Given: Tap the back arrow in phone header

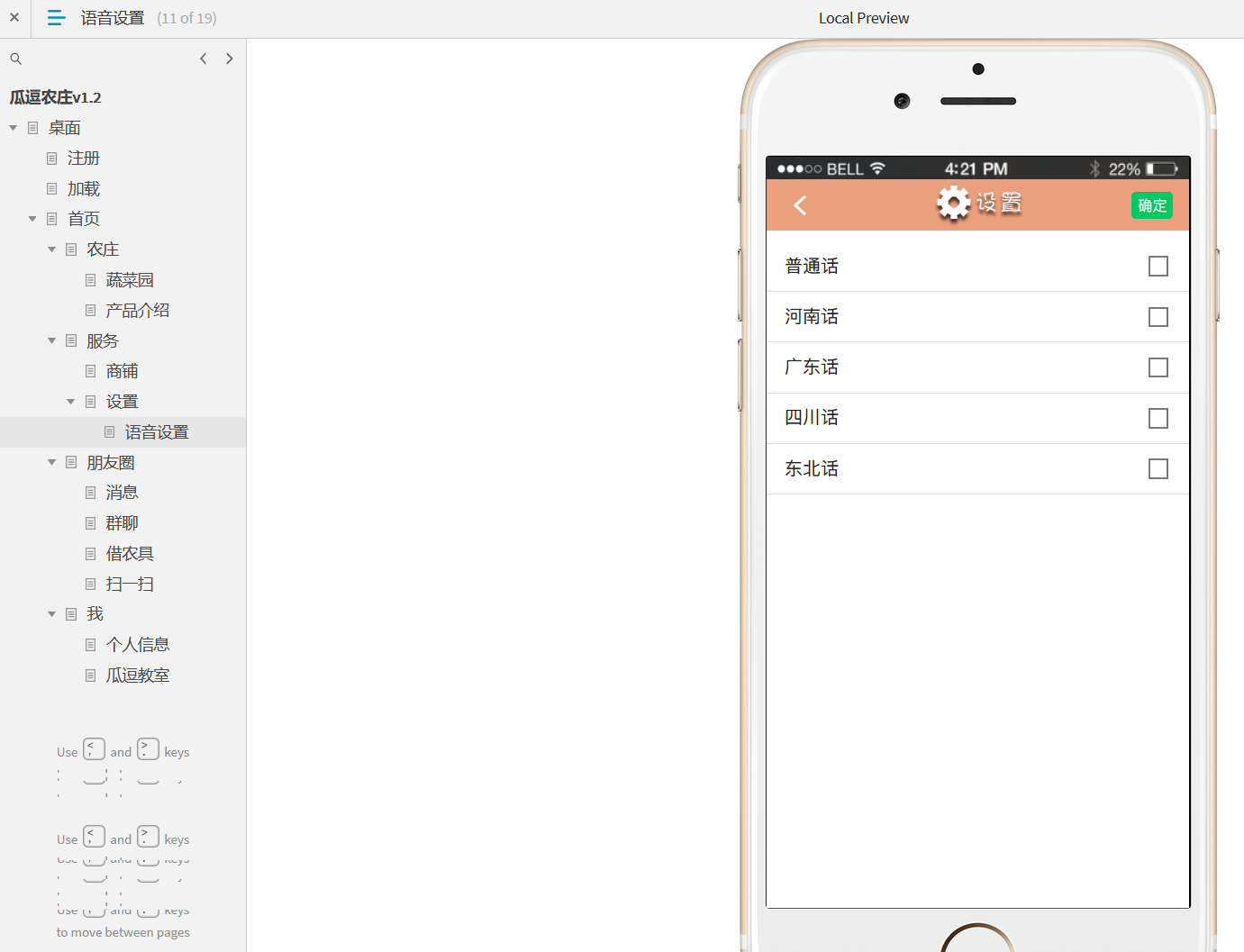Looking at the screenshot, I should (800, 205).
